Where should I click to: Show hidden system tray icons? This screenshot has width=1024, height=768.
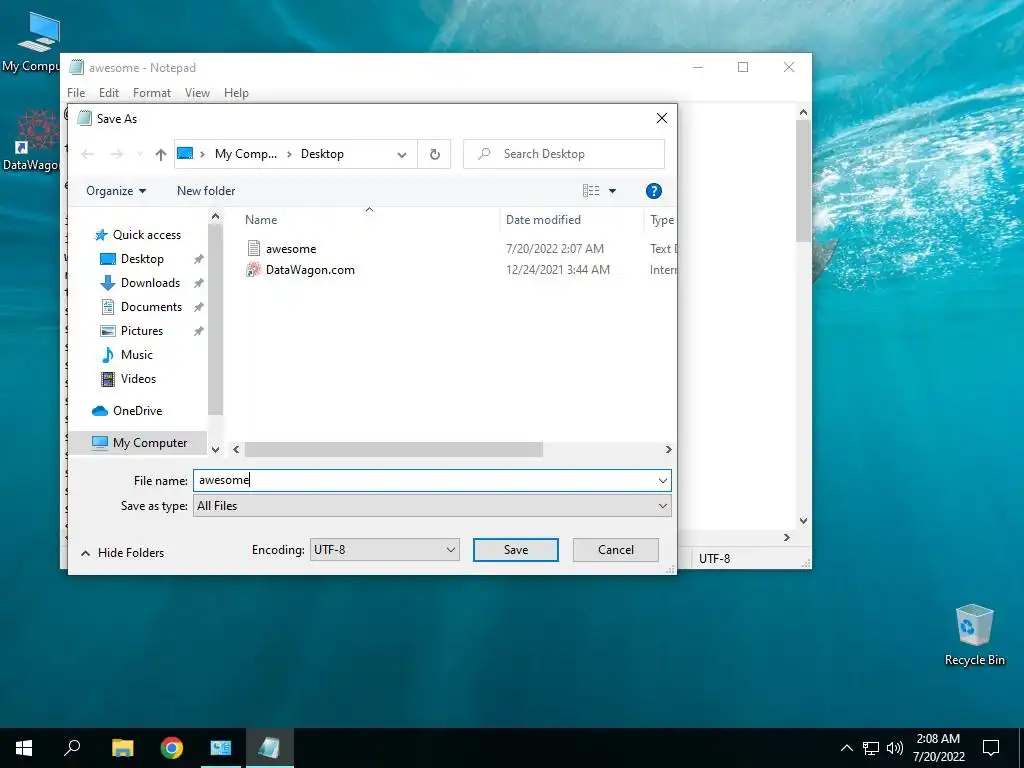coord(846,748)
